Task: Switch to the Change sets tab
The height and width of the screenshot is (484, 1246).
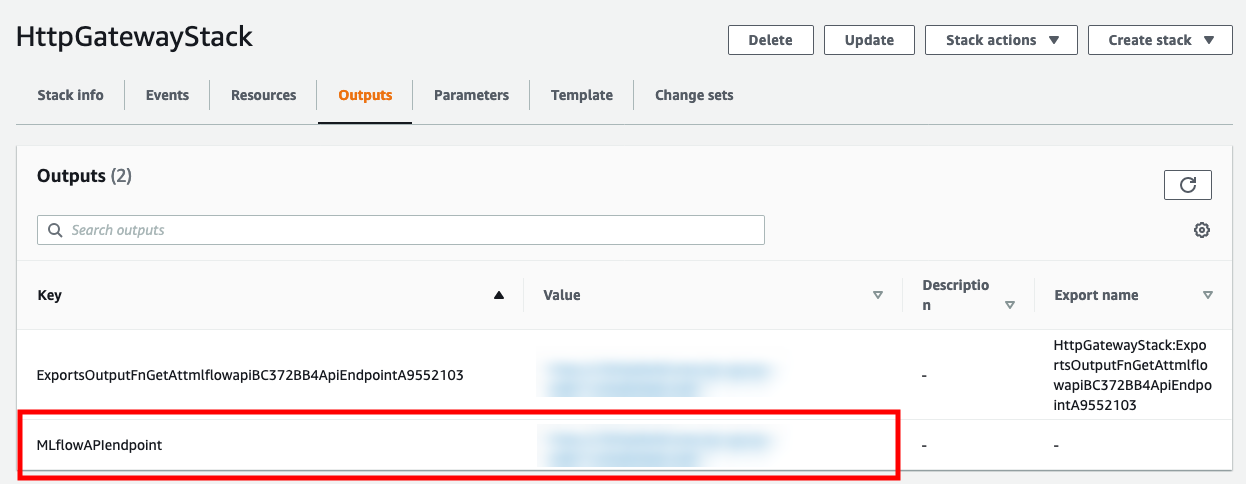Action: pyautogui.click(x=694, y=95)
